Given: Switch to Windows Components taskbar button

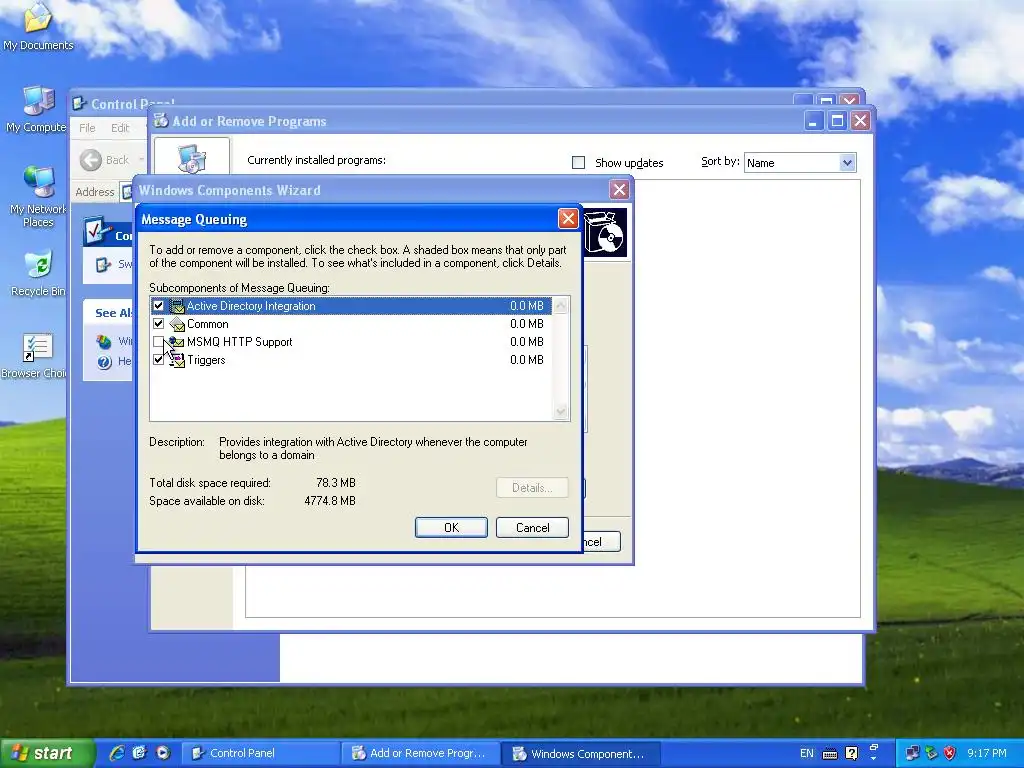Looking at the screenshot, I should tap(581, 753).
